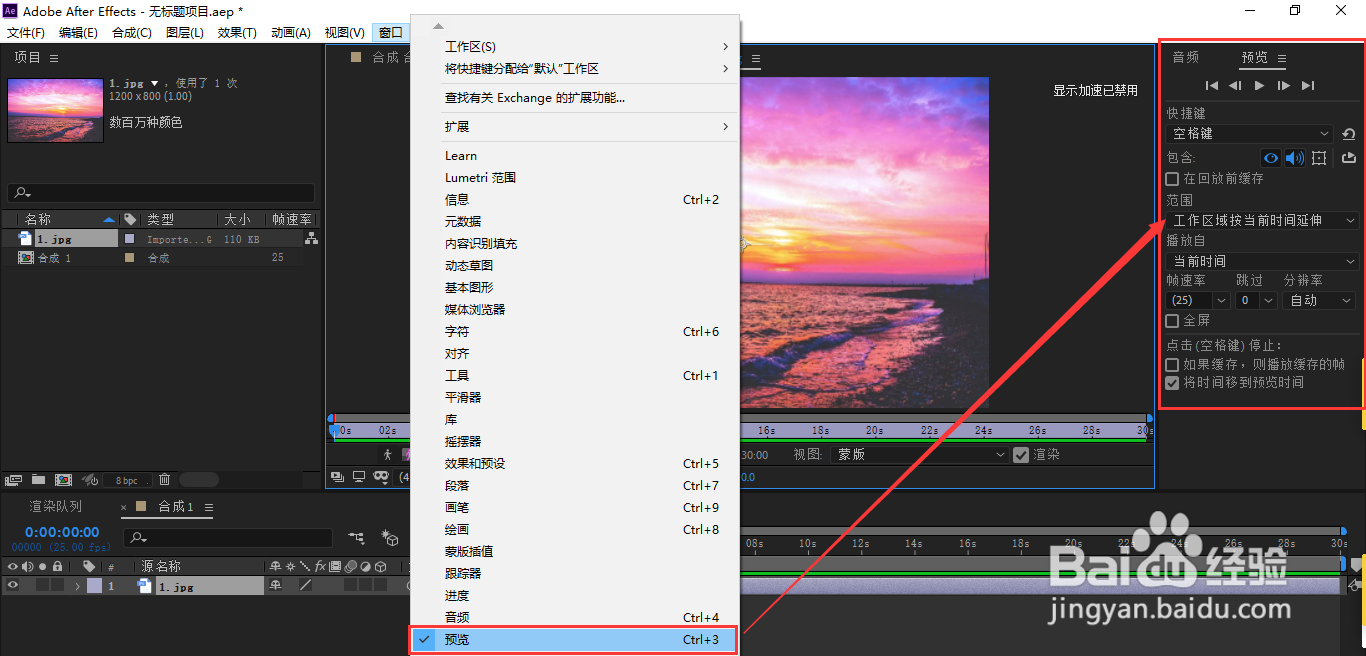Click the 8 bpc color depth icon
This screenshot has width=1366, height=656.
[126, 480]
